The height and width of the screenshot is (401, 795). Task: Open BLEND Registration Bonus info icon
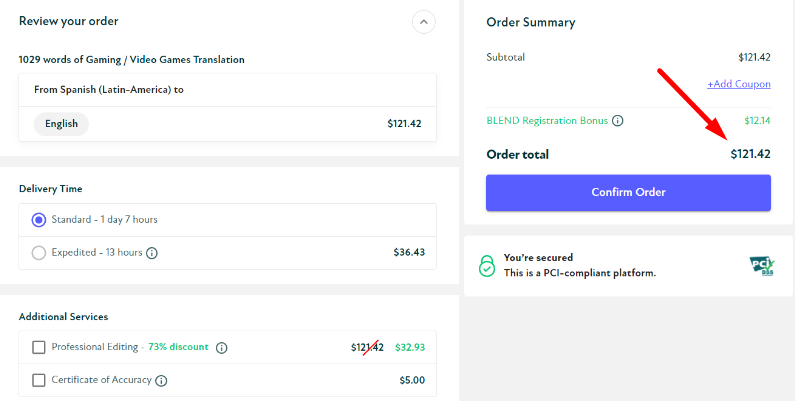tap(618, 121)
